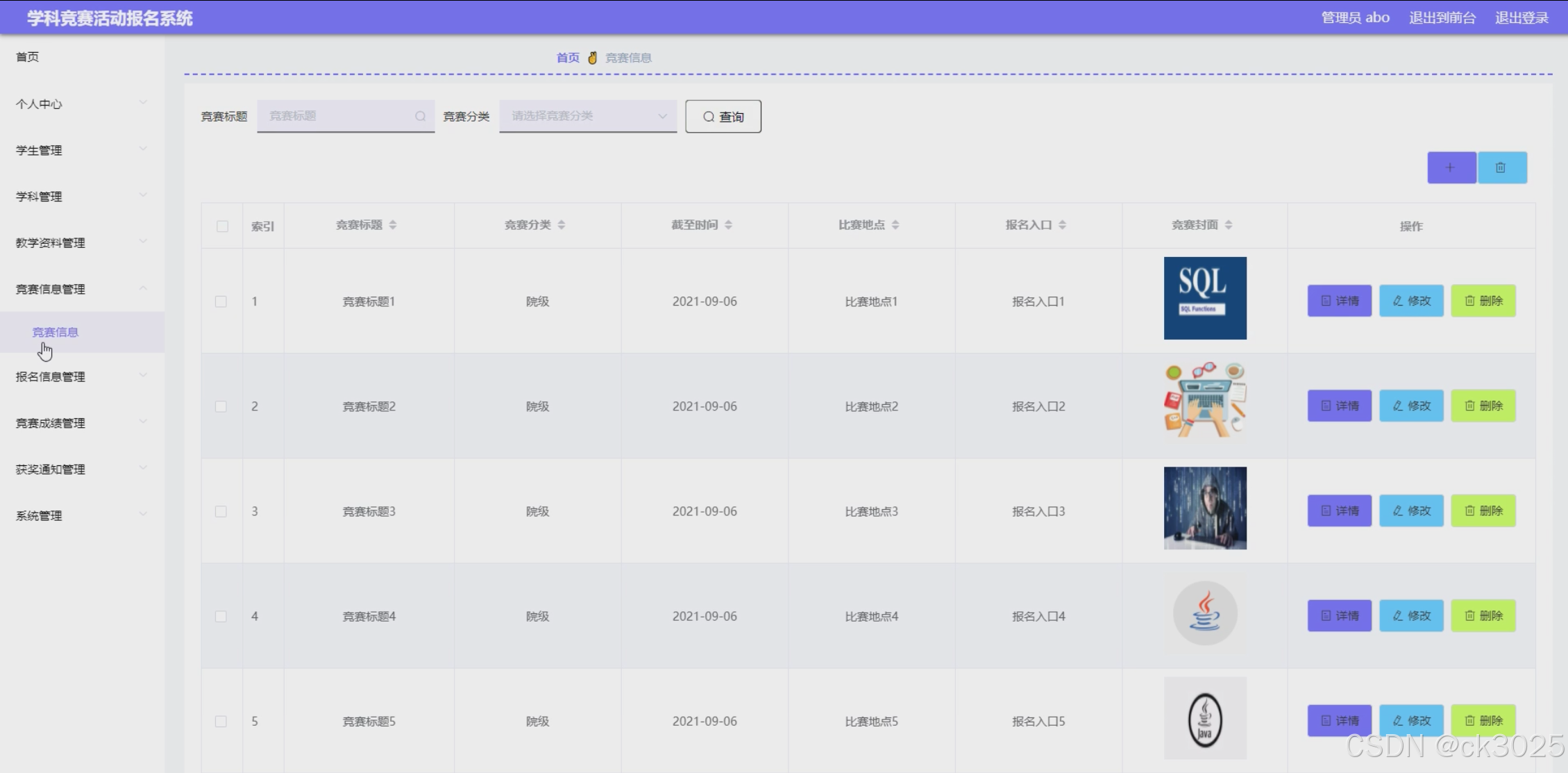Open 首页 in the sidebar

pyautogui.click(x=28, y=57)
